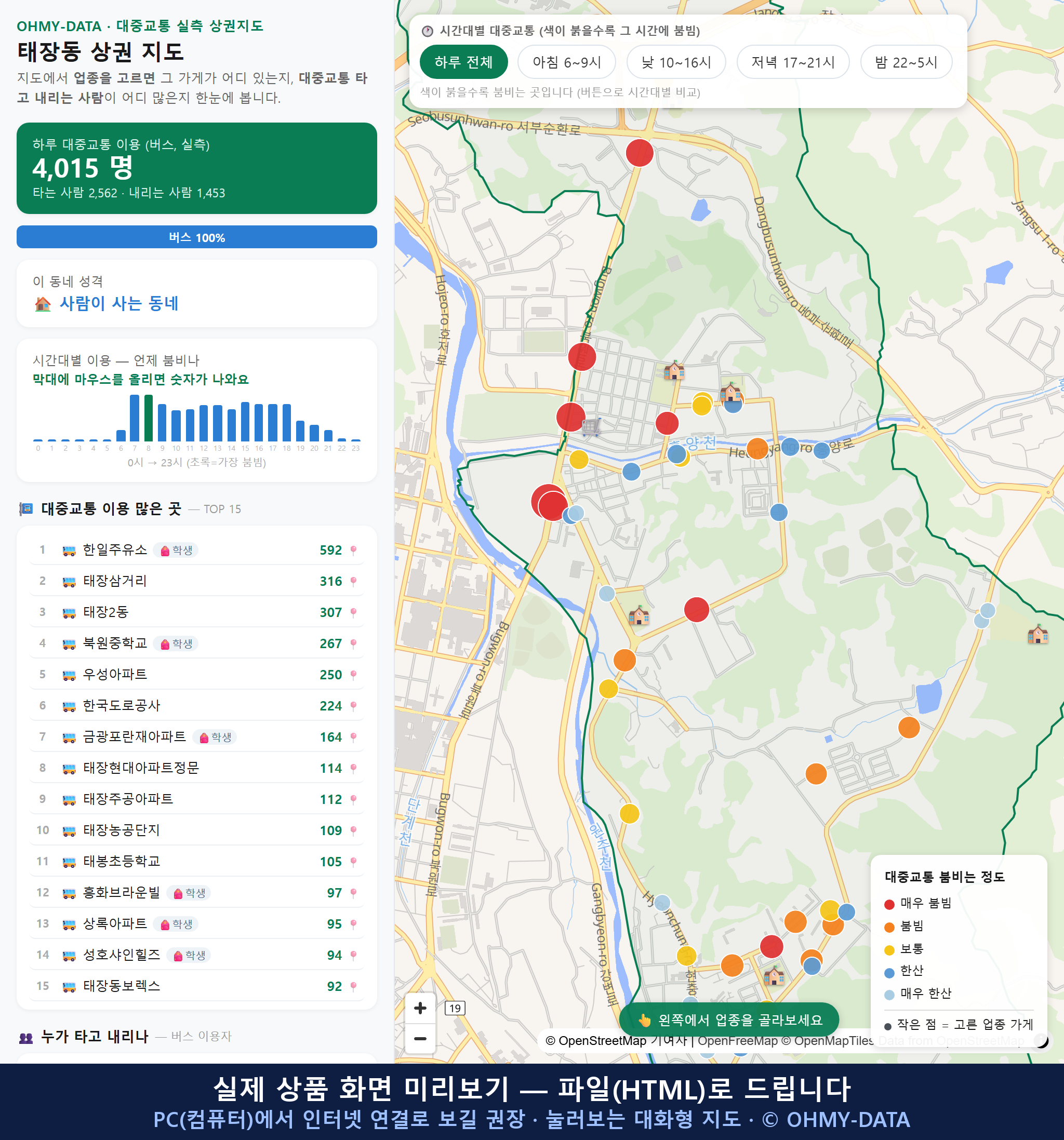Click house icon beside 사람이 사는 동네

coord(43,304)
